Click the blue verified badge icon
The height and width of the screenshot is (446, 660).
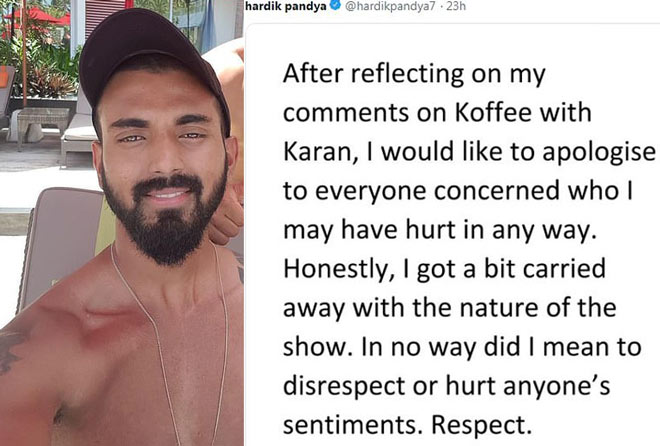point(336,9)
